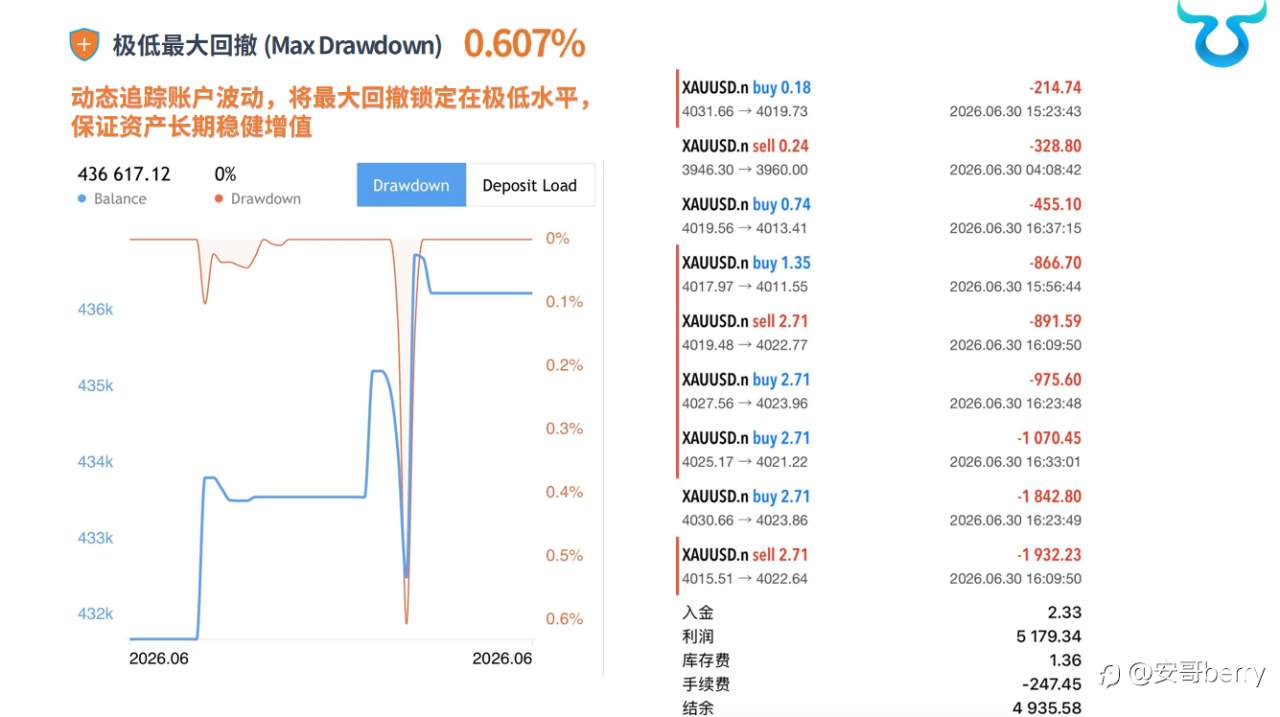Click the 436 617.12 balance value
The width and height of the screenshot is (1280, 717).
(124, 174)
